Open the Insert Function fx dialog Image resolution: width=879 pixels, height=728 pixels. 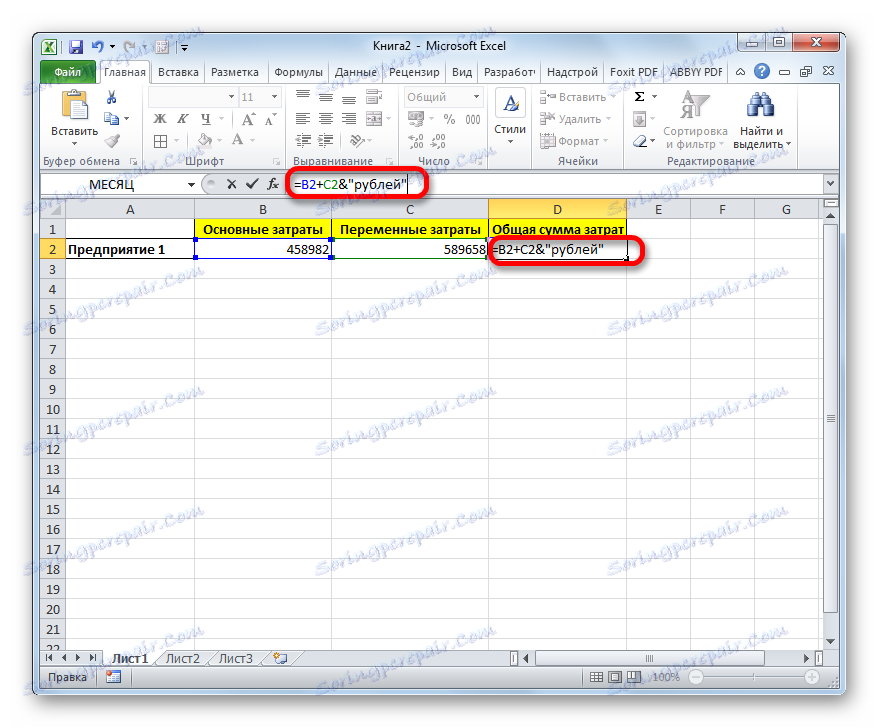[x=272, y=184]
